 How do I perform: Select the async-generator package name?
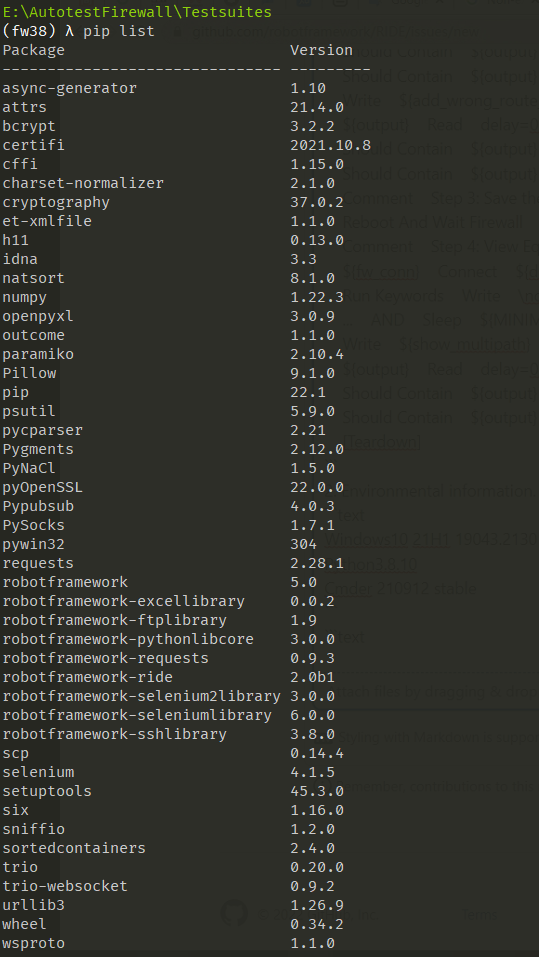coord(70,88)
